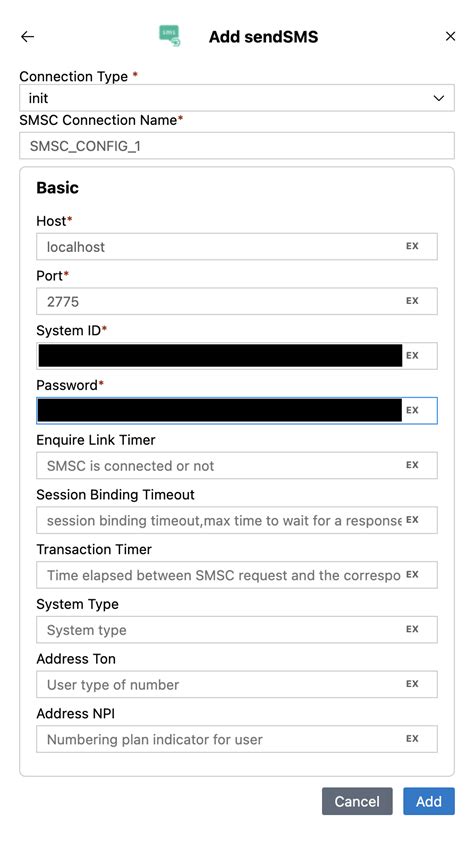Screen dimensions: 474x848
Task: Click the green sendSMS icon
Action: click(170, 36)
